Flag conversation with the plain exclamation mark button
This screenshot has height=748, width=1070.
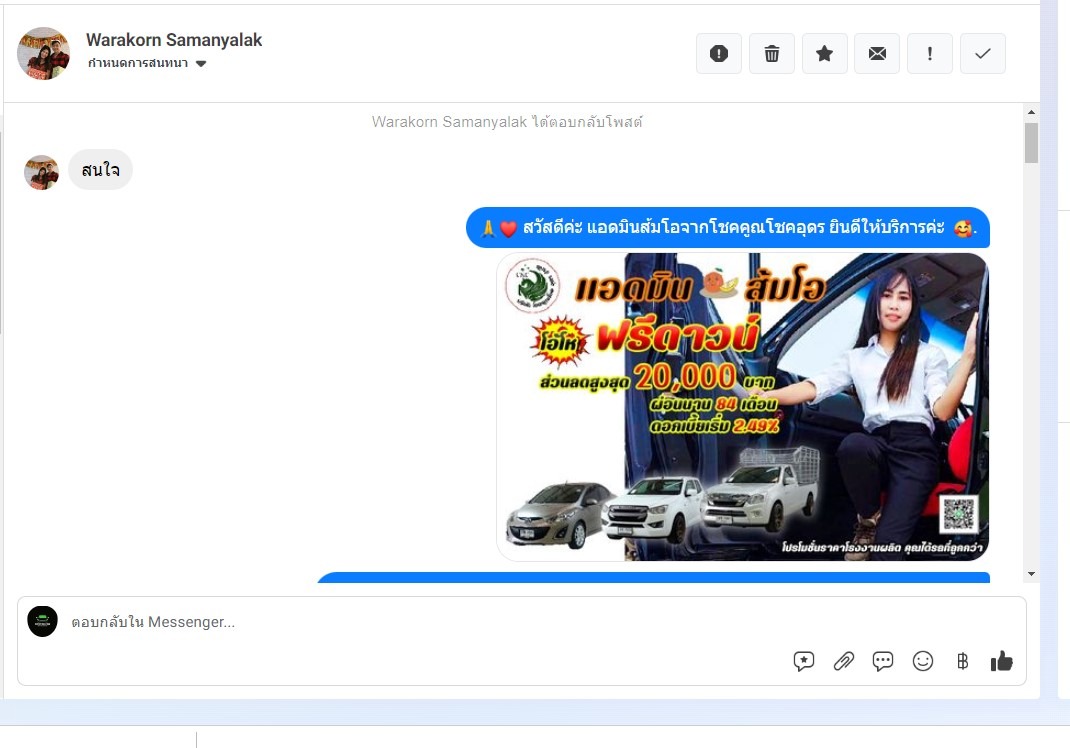coord(930,54)
